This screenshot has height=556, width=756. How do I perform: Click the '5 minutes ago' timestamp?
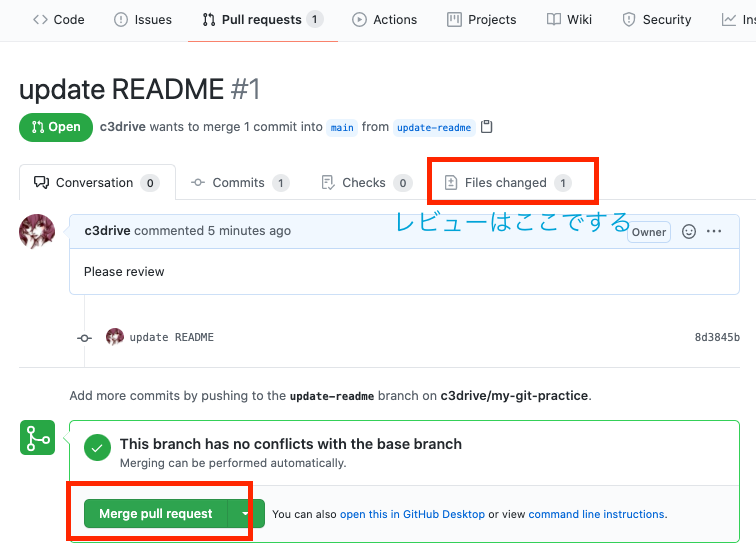coord(249,231)
